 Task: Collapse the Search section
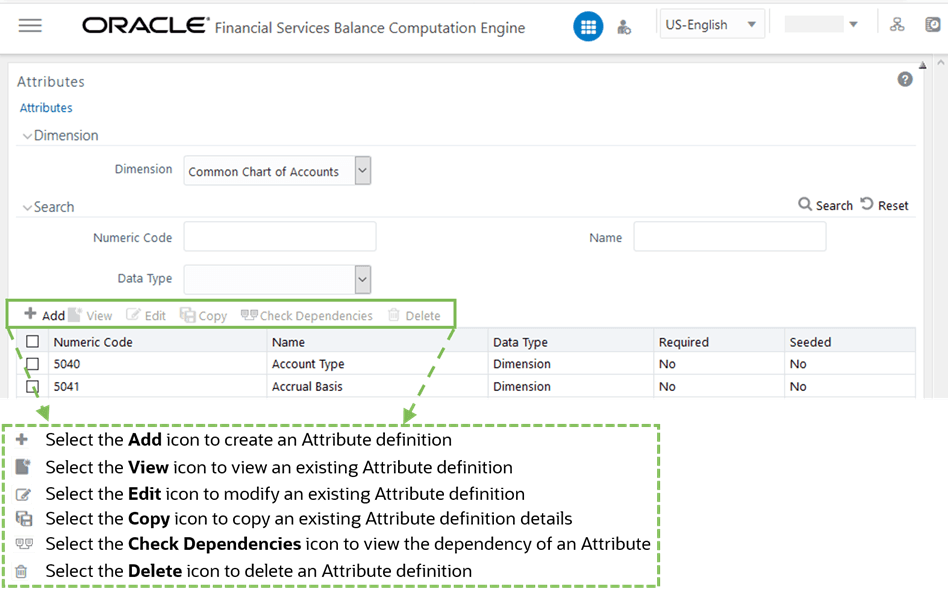(27, 207)
